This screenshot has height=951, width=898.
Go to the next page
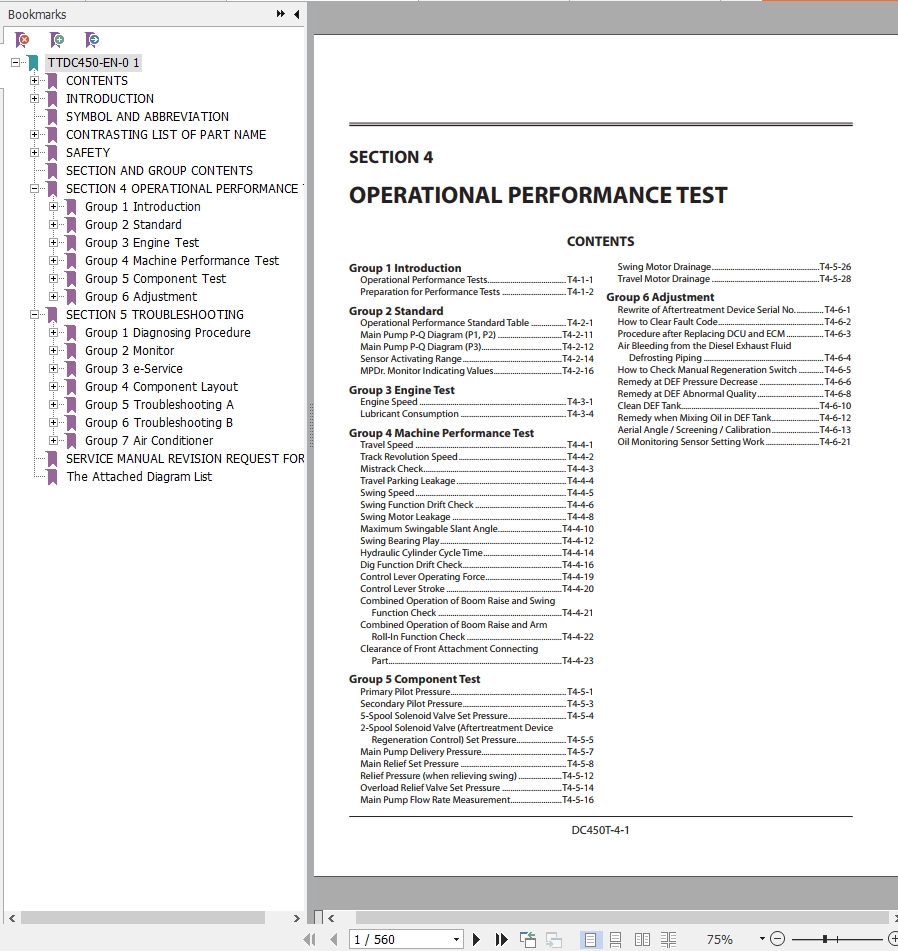click(x=477, y=939)
